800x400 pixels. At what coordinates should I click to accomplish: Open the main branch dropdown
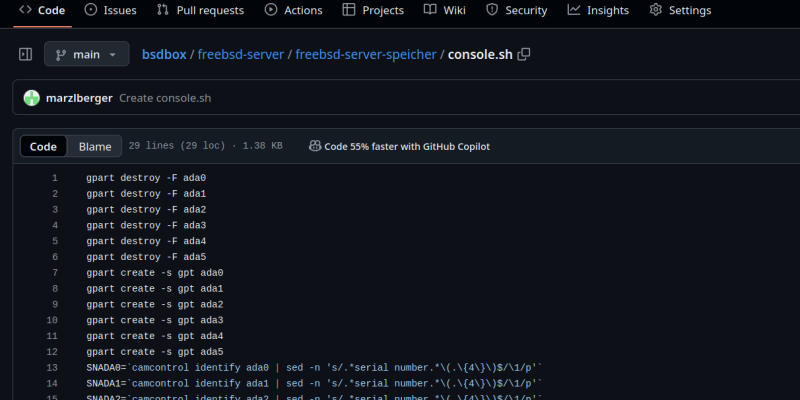87,54
